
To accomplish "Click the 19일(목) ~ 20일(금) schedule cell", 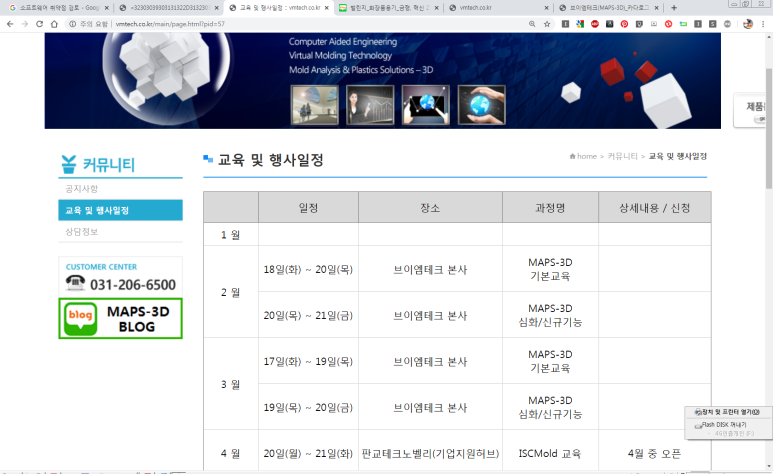I will tap(308, 407).
